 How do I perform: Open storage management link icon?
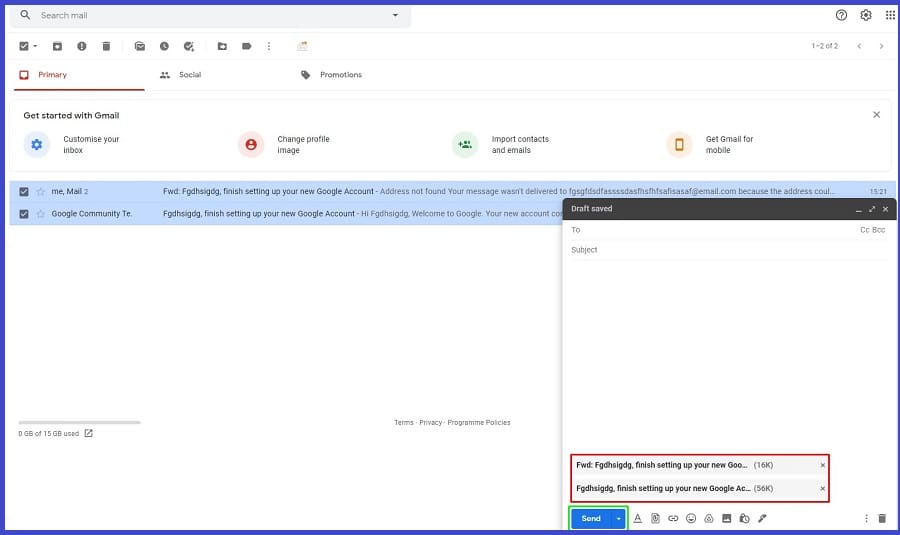tap(88, 433)
